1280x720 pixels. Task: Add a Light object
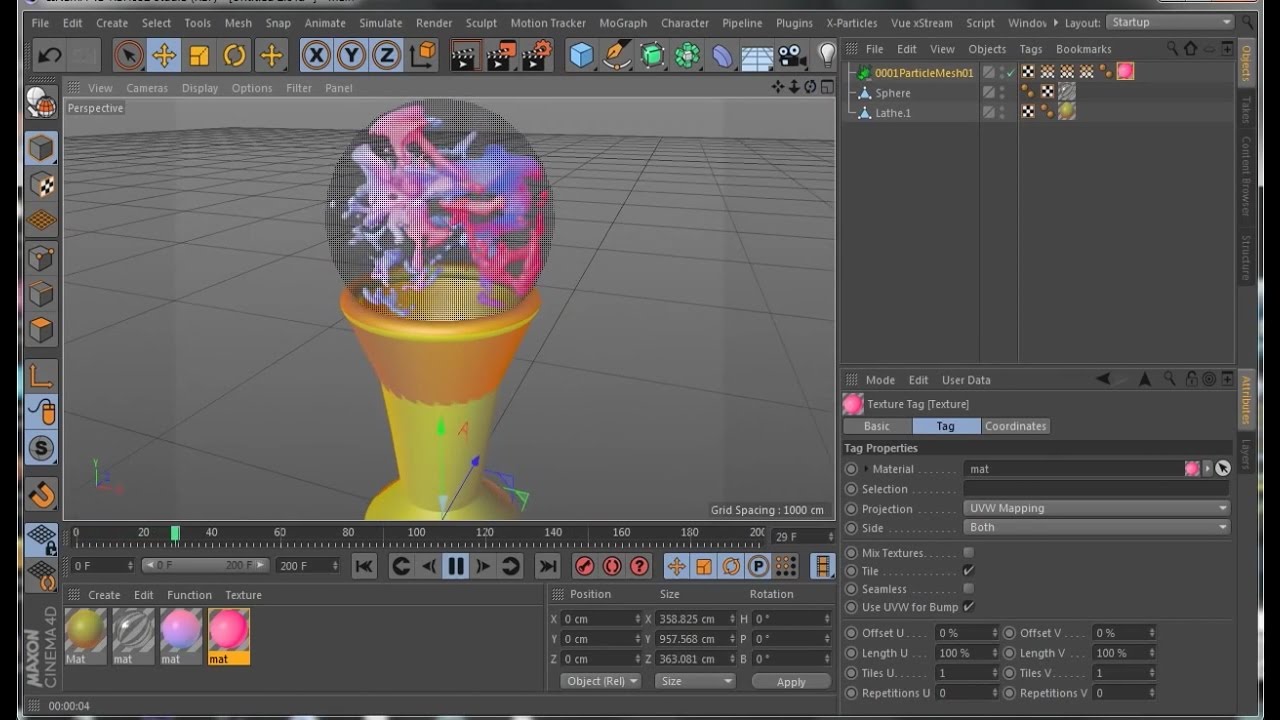826,56
